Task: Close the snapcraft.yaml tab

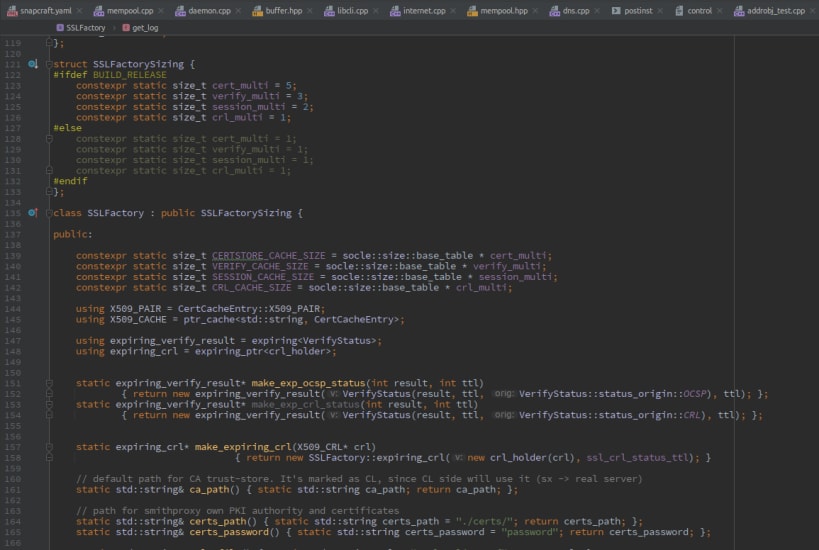Action: pos(79,10)
